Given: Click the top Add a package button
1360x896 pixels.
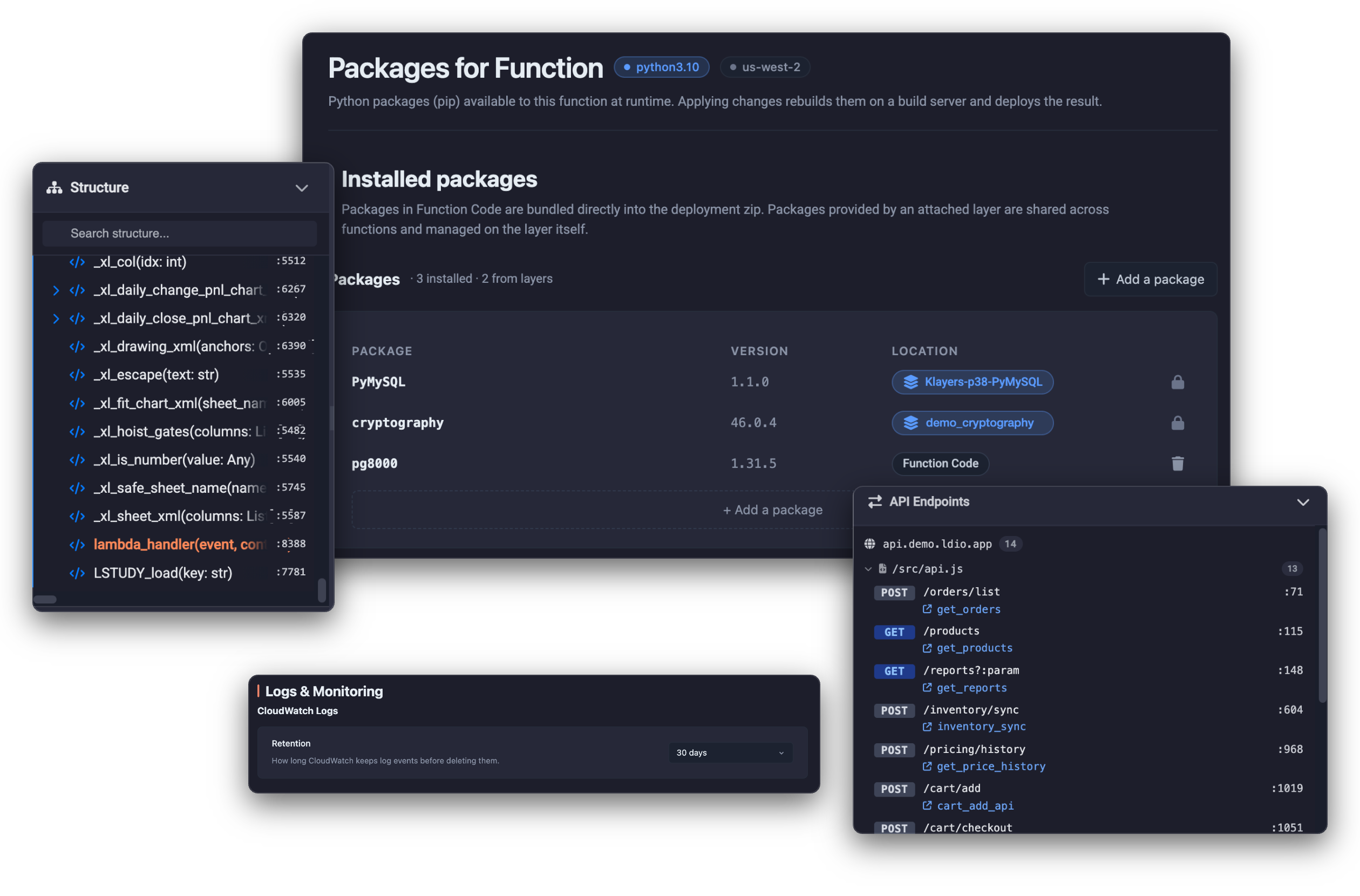Looking at the screenshot, I should 1150,279.
